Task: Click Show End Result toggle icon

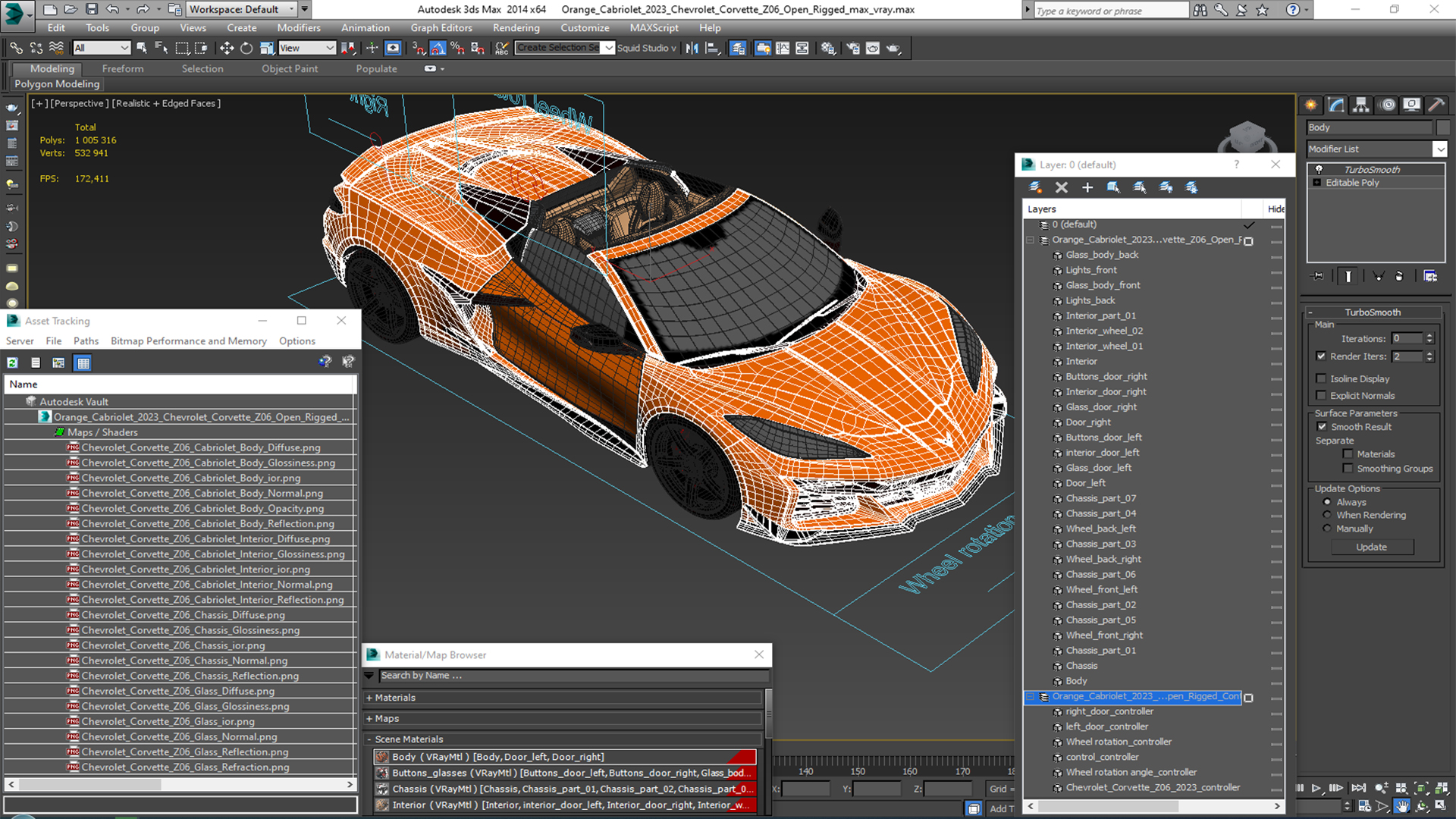Action: [1348, 277]
